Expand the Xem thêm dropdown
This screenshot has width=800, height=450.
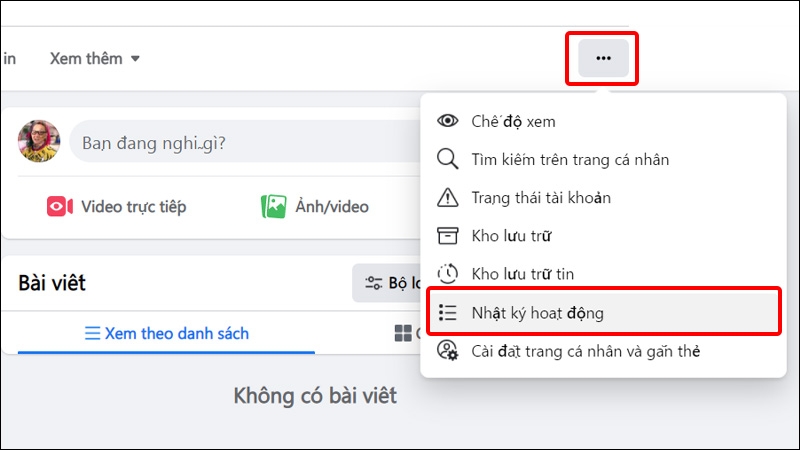click(94, 59)
